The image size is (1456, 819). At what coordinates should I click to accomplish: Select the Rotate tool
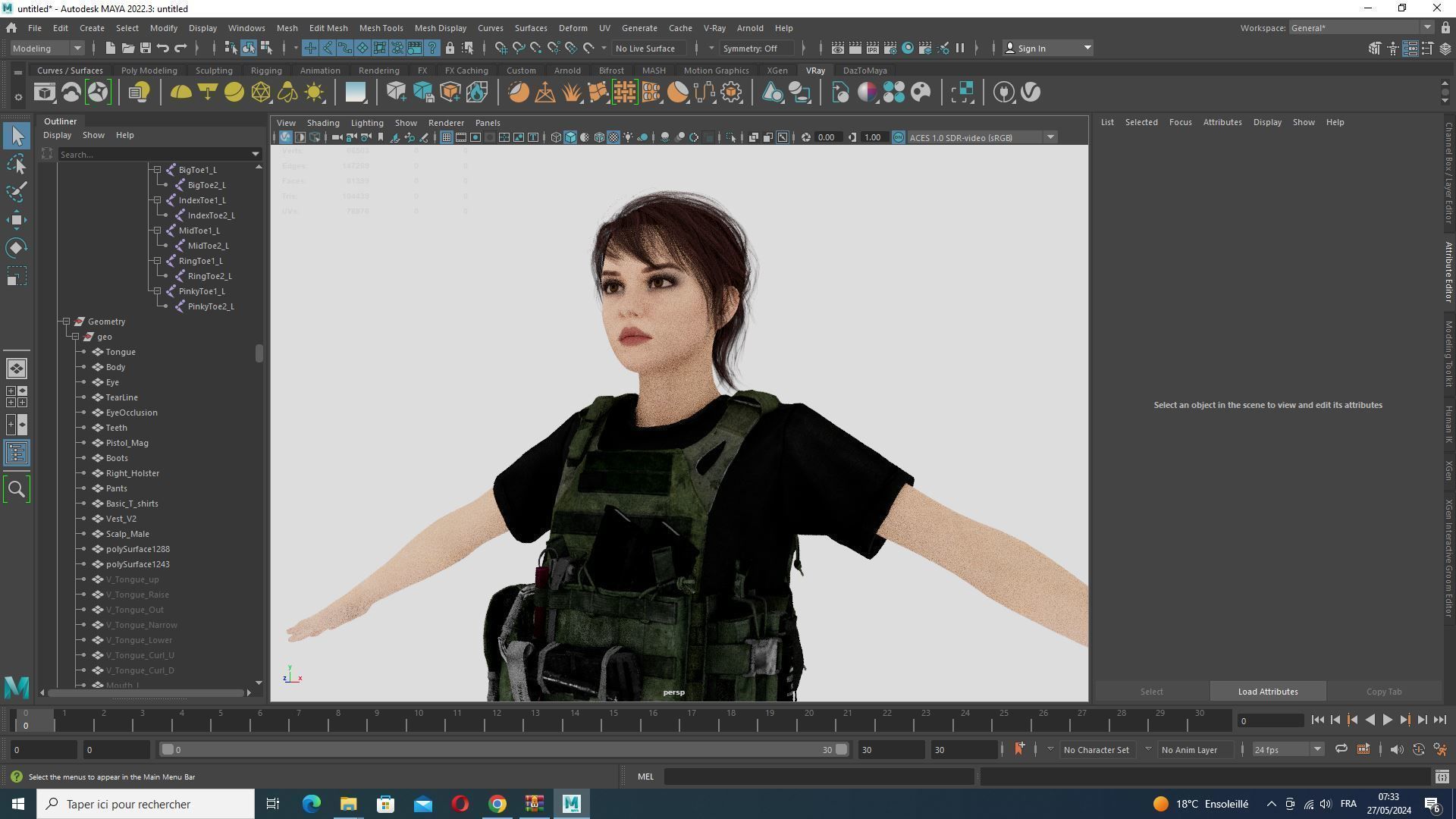[17, 248]
